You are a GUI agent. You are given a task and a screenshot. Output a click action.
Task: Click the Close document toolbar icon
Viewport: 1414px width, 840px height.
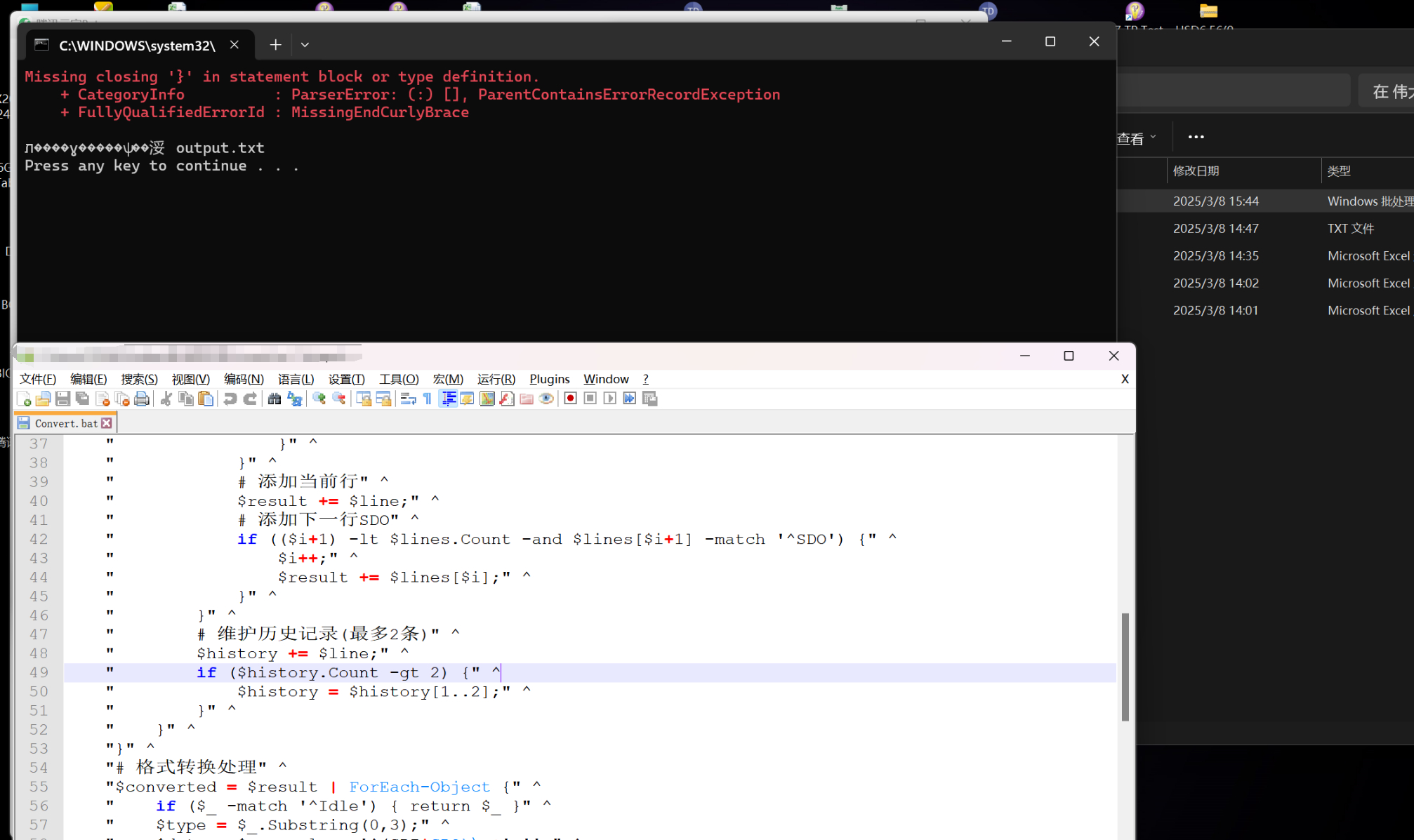pyautogui.click(x=103, y=399)
